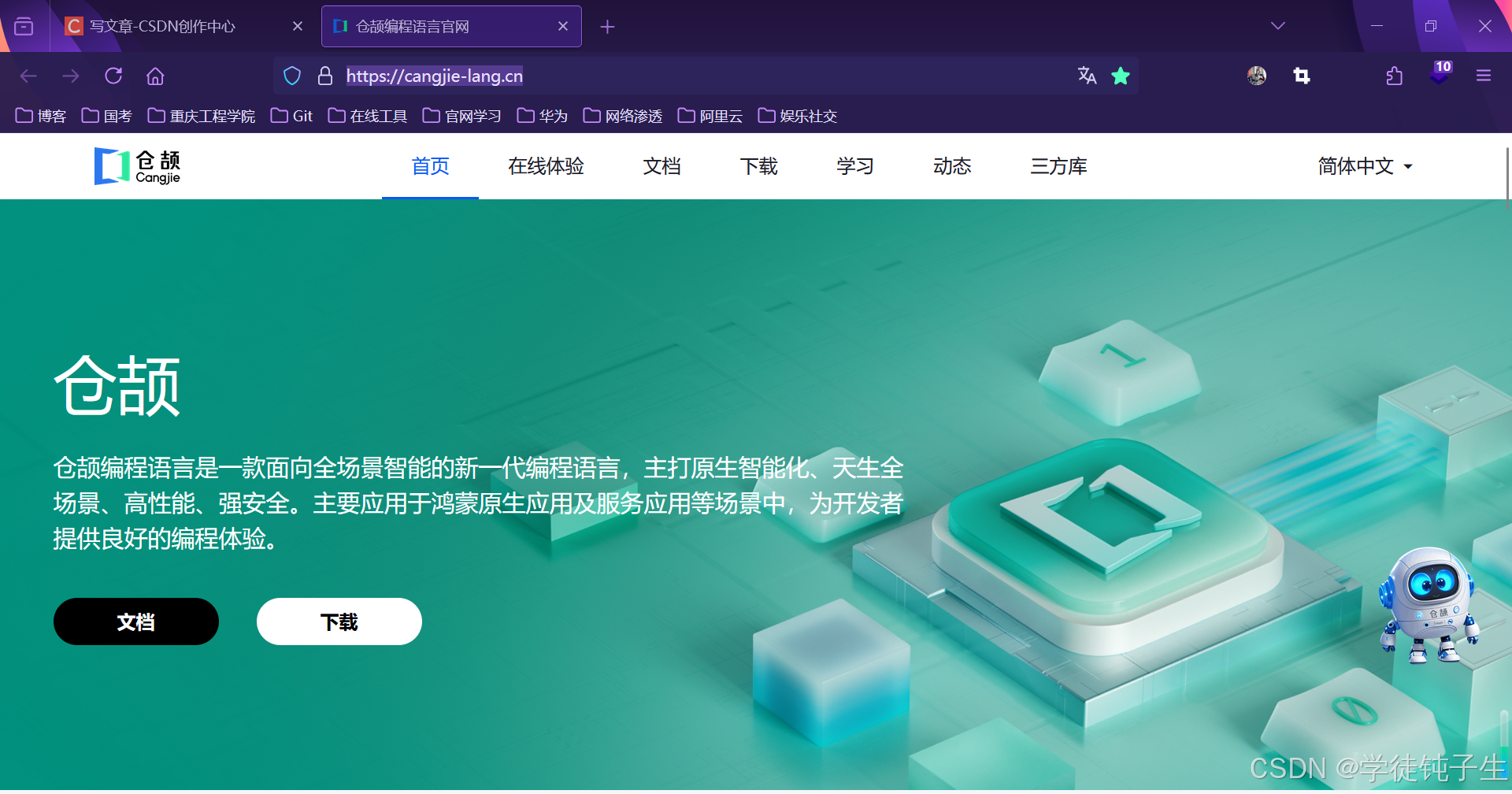Open the tab overview icon at top-left
This screenshot has width=1512, height=794.
(x=24, y=26)
